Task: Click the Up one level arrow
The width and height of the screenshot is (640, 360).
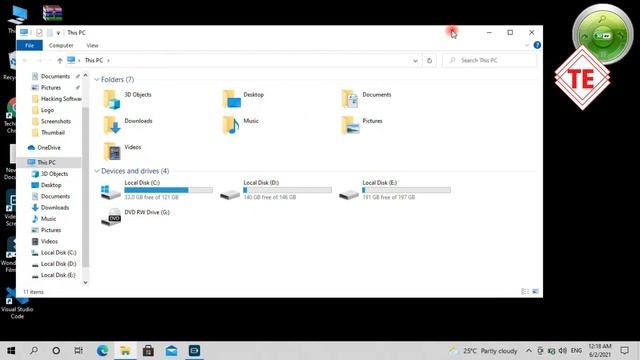Action: (60, 60)
